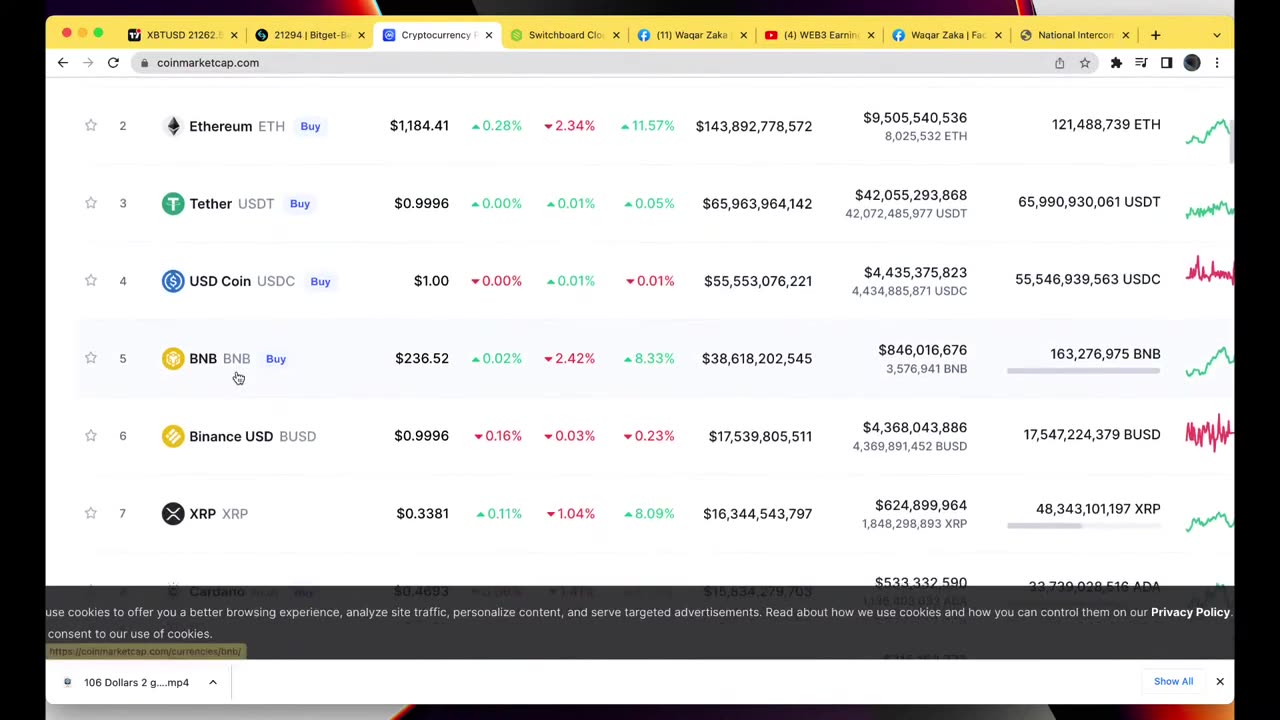Star Ethereum to add to watchlist
The width and height of the screenshot is (1280, 720).
coord(91,125)
